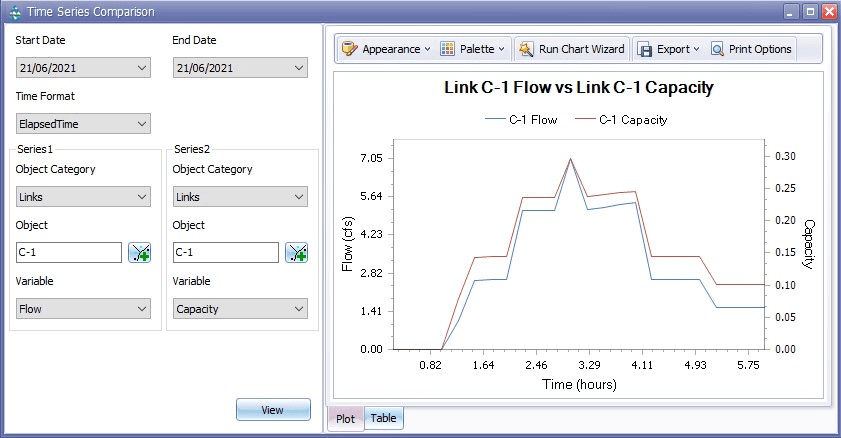Launch the Run Chart Wizard
The width and height of the screenshot is (841, 438).
pyautogui.click(x=572, y=49)
